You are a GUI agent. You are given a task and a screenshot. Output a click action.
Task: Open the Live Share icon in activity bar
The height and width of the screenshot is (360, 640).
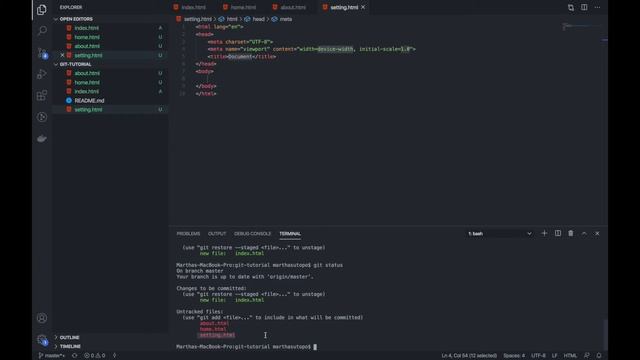pyautogui.click(x=42, y=117)
